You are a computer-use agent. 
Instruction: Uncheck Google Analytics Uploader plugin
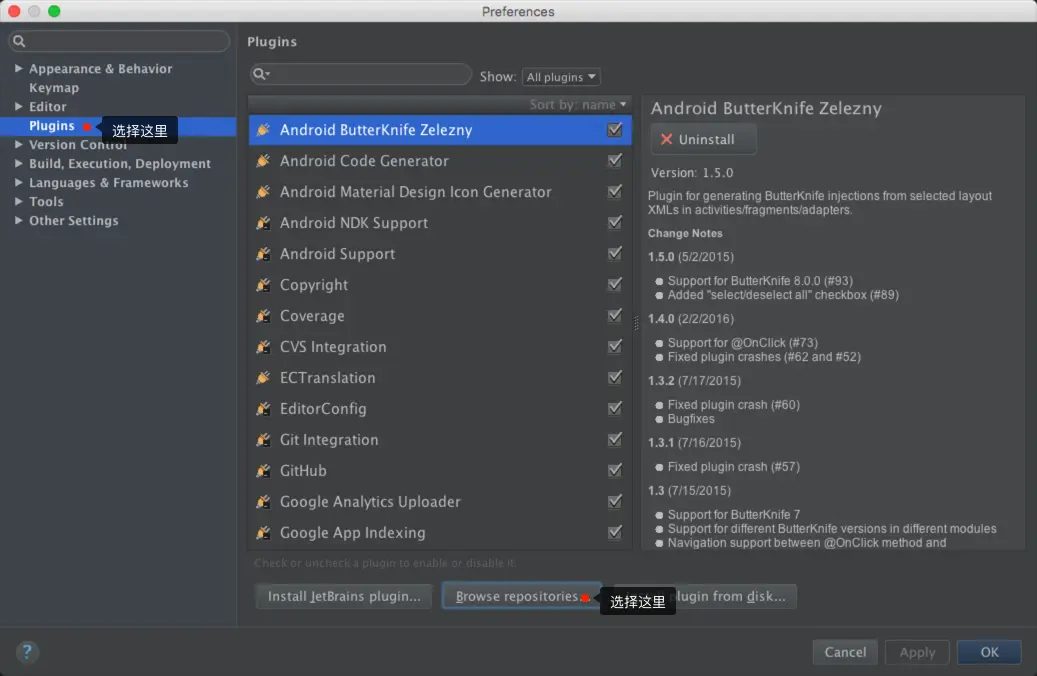614,501
